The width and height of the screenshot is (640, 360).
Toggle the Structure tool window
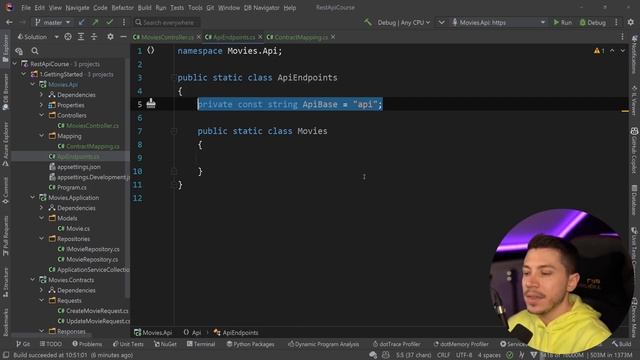click(5, 282)
